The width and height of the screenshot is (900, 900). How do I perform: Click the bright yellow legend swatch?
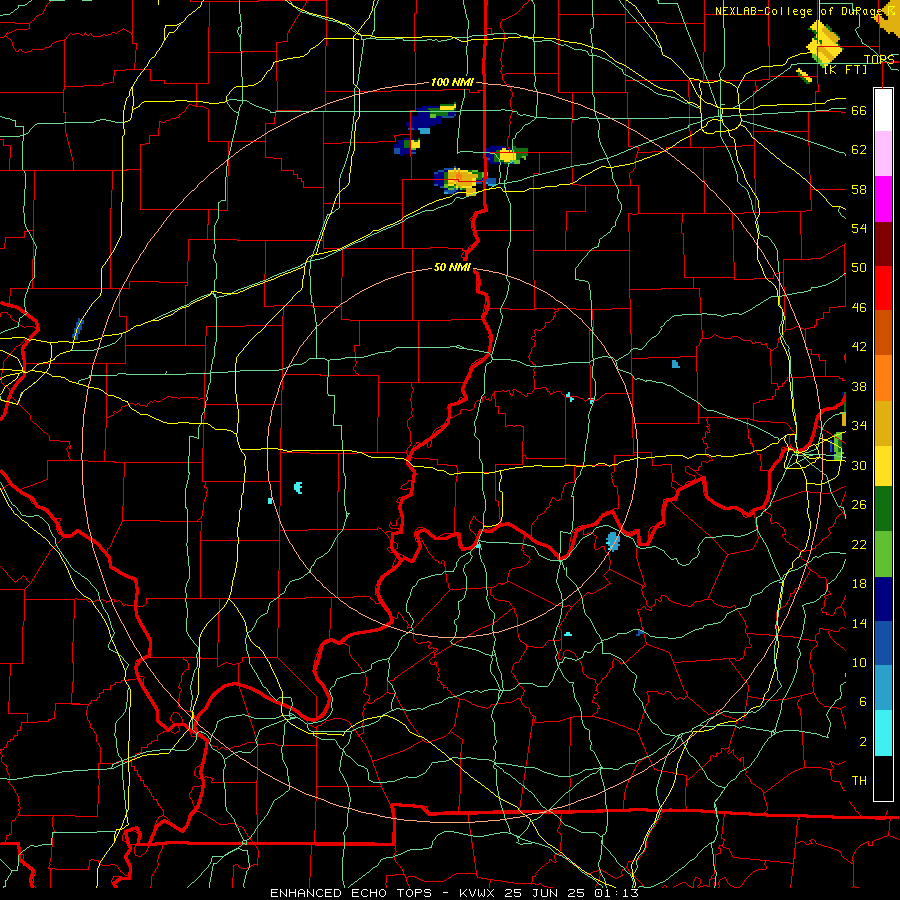click(883, 465)
